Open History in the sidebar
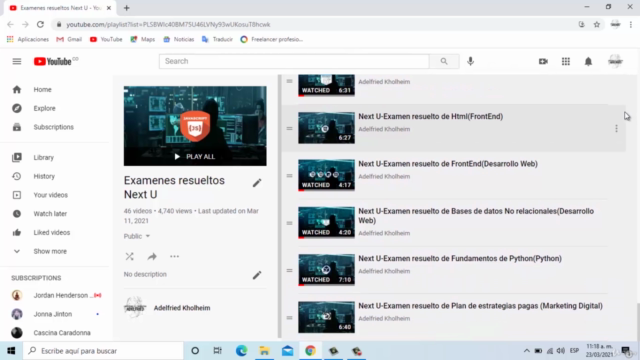640x360 pixels. coord(44,176)
